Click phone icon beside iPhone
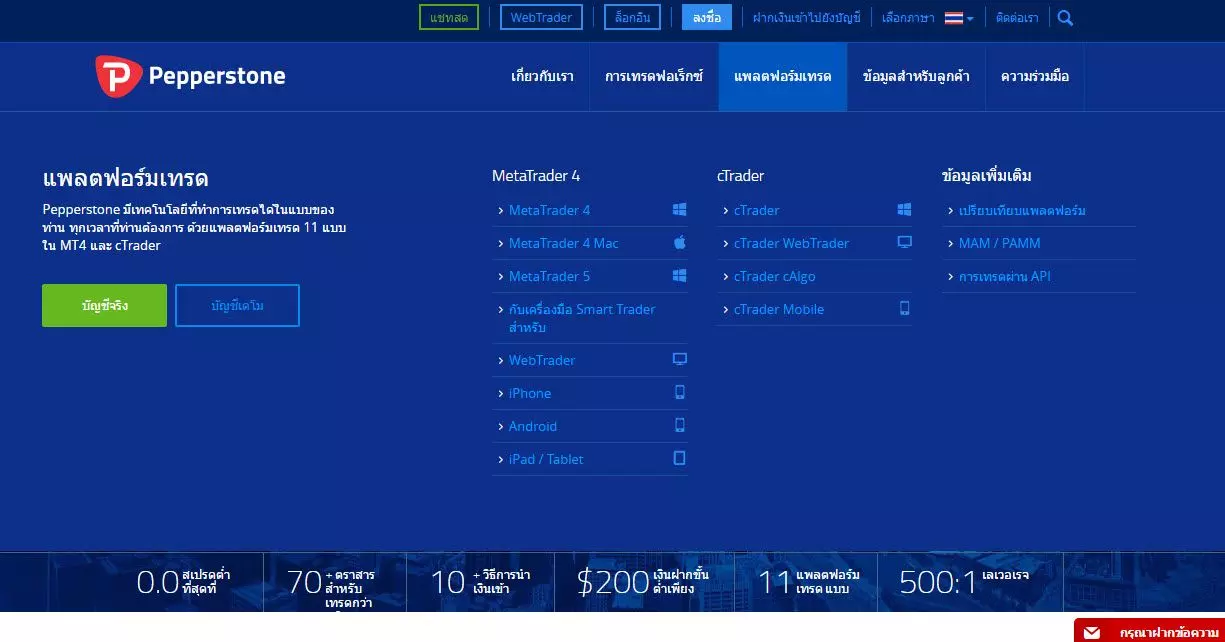The width and height of the screenshot is (1225, 642). pos(680,392)
